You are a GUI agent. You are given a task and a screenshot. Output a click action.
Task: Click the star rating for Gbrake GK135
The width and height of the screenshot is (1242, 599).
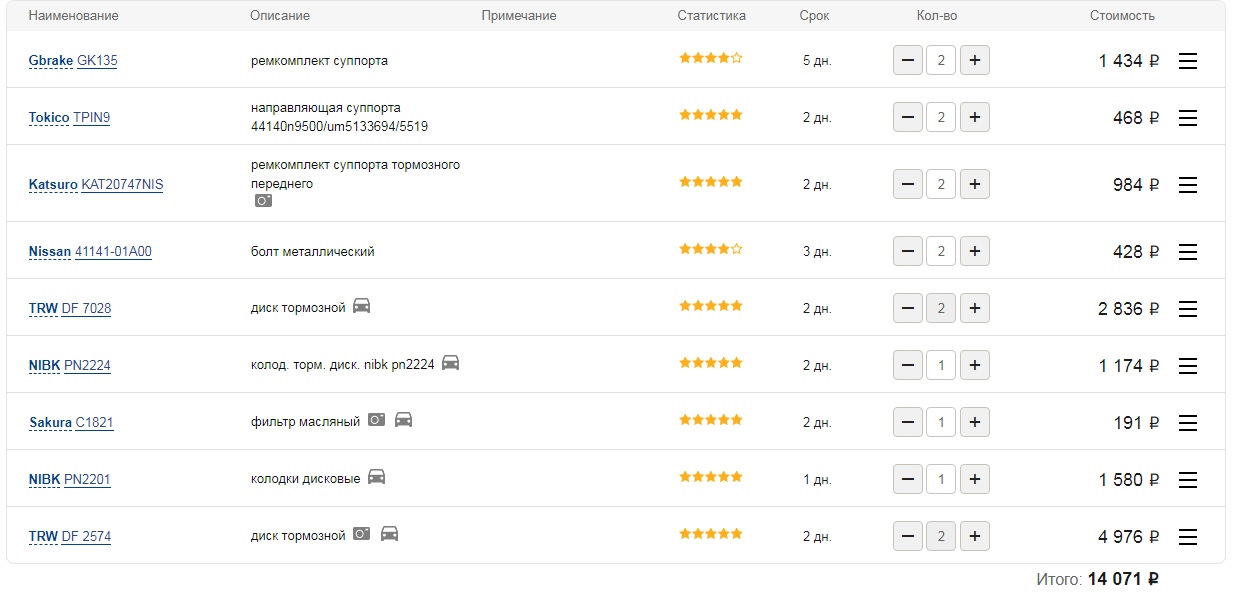click(710, 58)
